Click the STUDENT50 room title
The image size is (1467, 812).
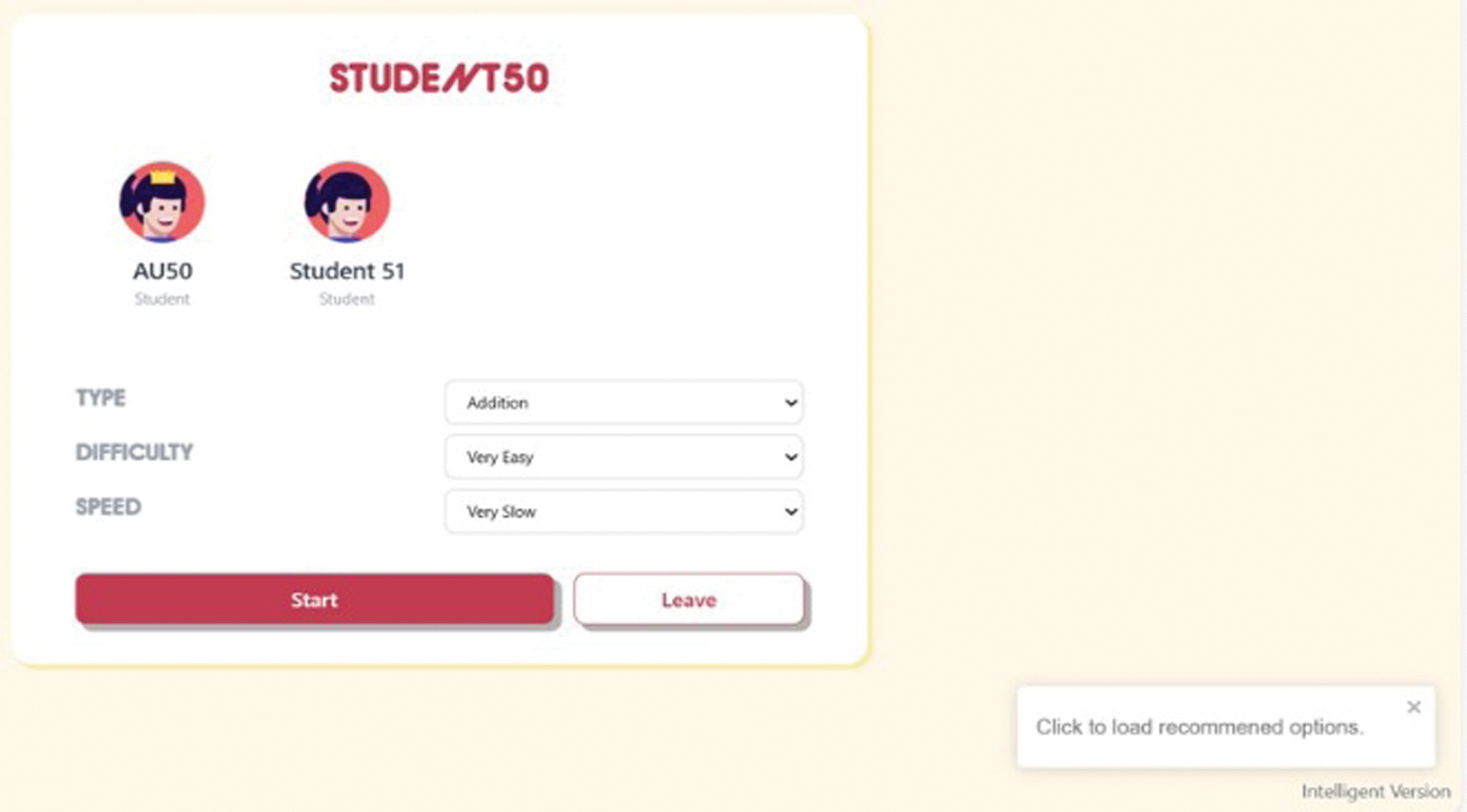[x=439, y=78]
